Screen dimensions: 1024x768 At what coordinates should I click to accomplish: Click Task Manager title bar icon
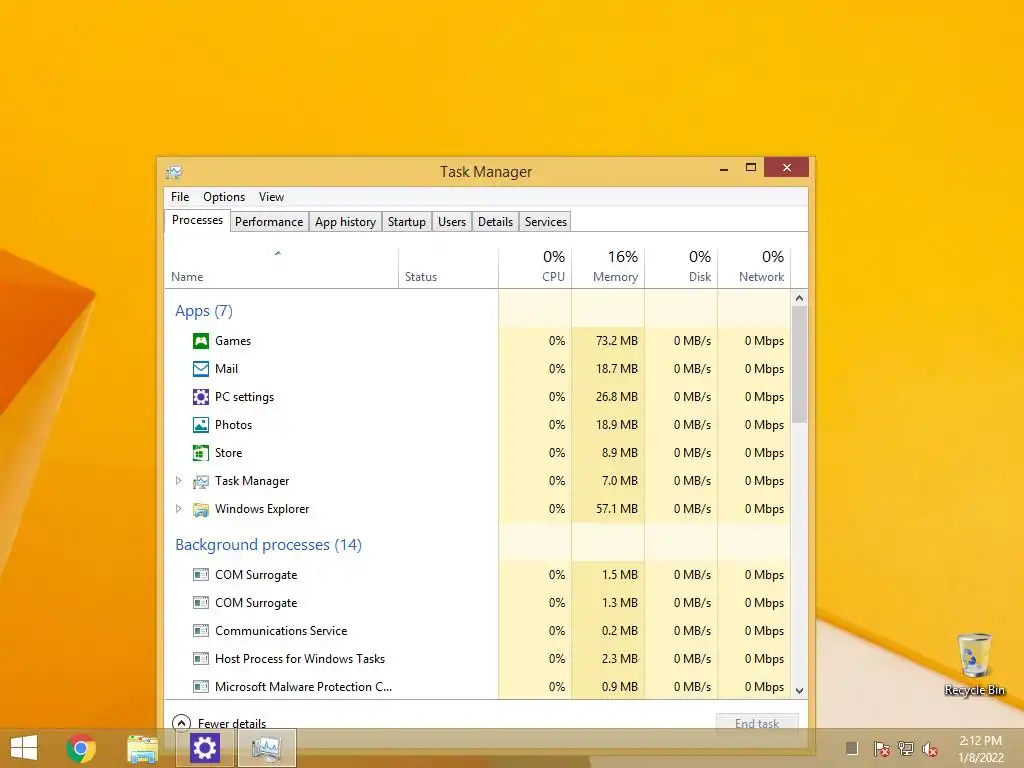(174, 172)
